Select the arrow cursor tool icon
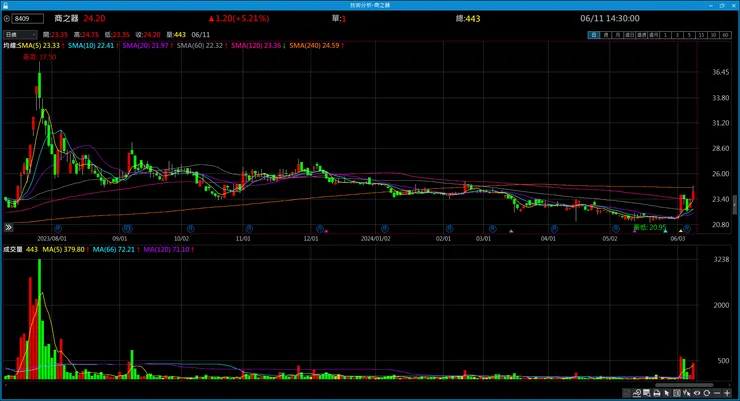The width and height of the screenshot is (740, 401). coord(667,393)
